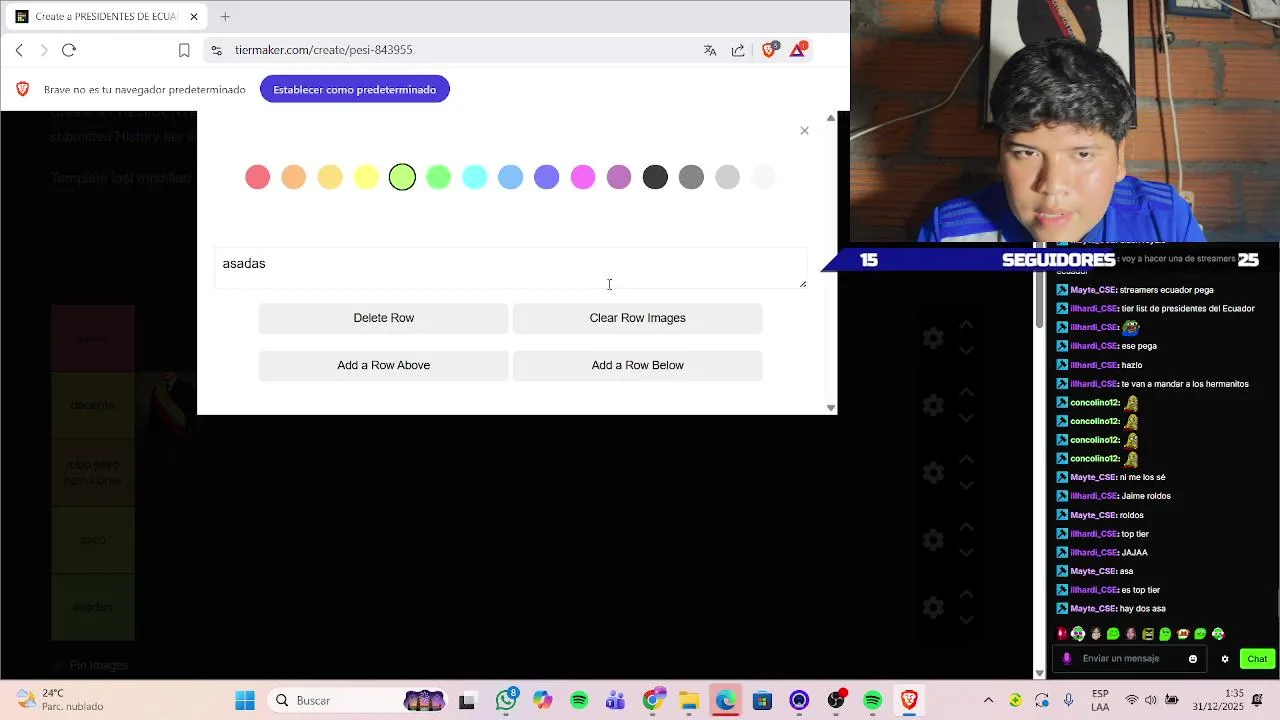This screenshot has width=1280, height=720.
Task: Open Brave Rewards triangle icon
Action: click(x=798, y=49)
